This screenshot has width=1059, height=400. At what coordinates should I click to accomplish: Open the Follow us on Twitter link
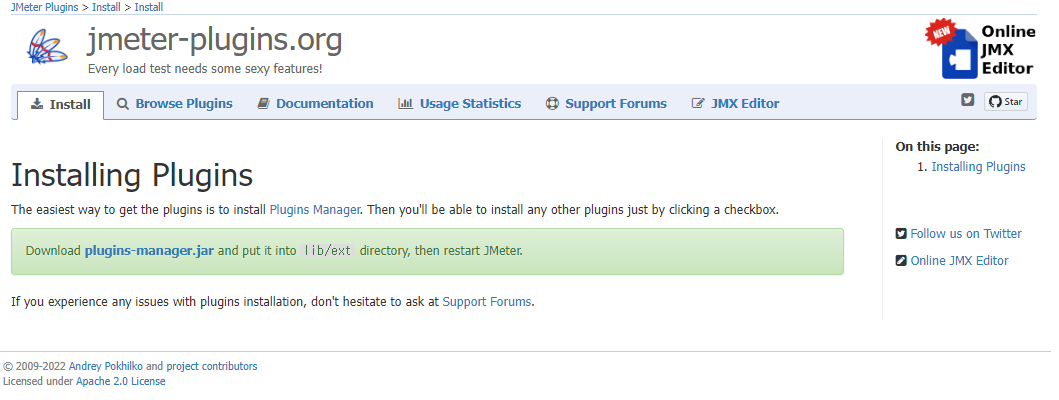pos(966,234)
